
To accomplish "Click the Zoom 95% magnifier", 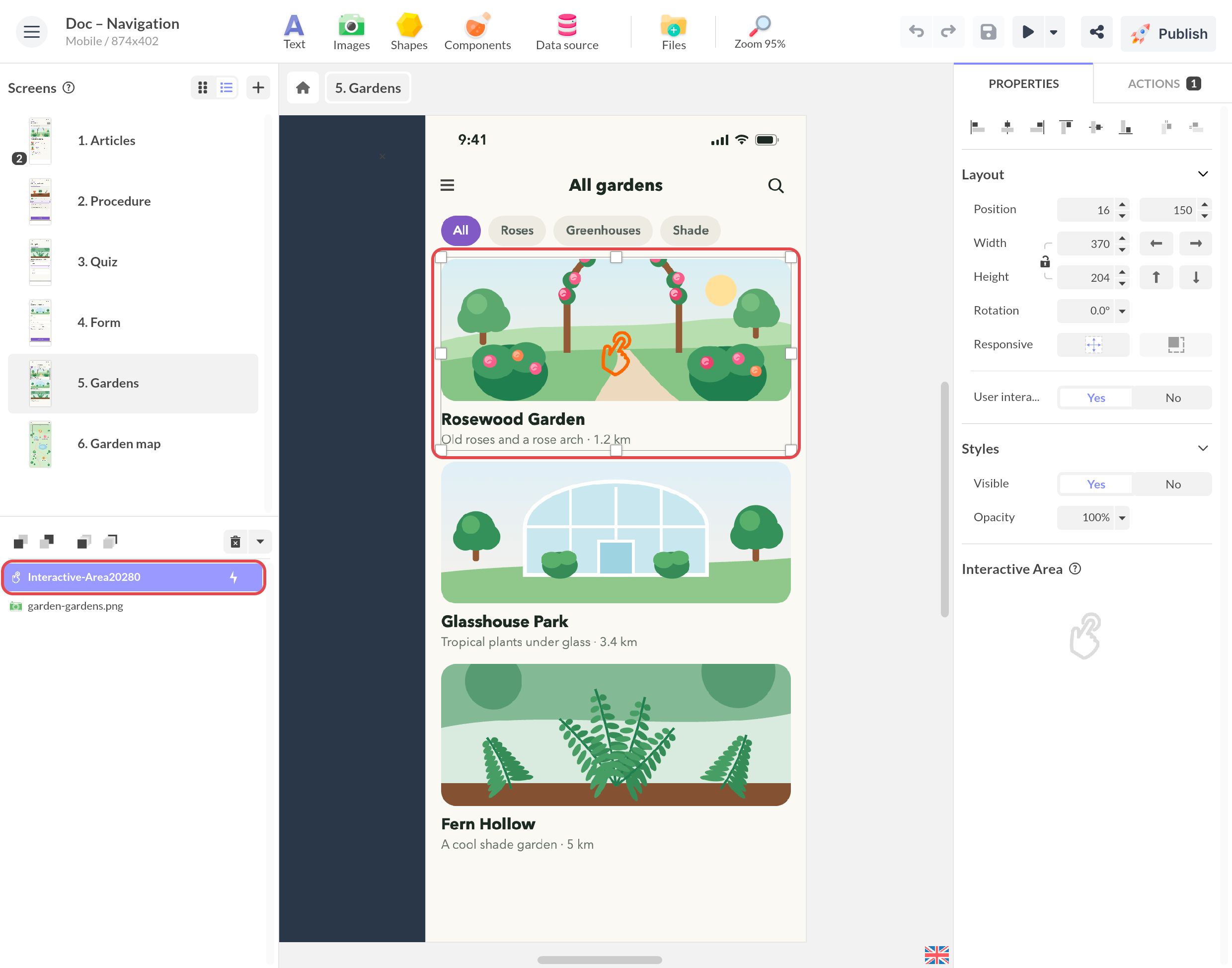I will point(760,32).
